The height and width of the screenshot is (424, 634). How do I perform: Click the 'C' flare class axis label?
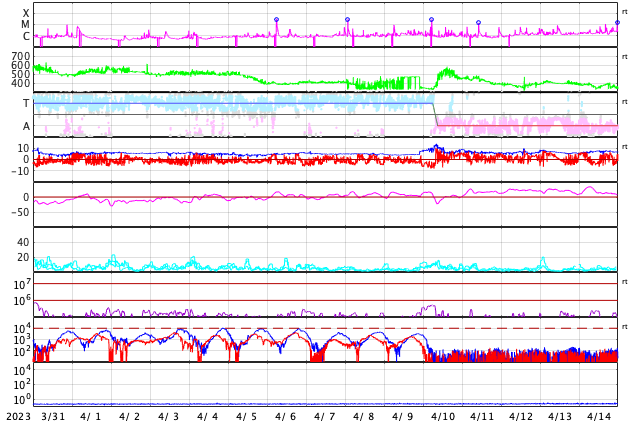coord(26,36)
